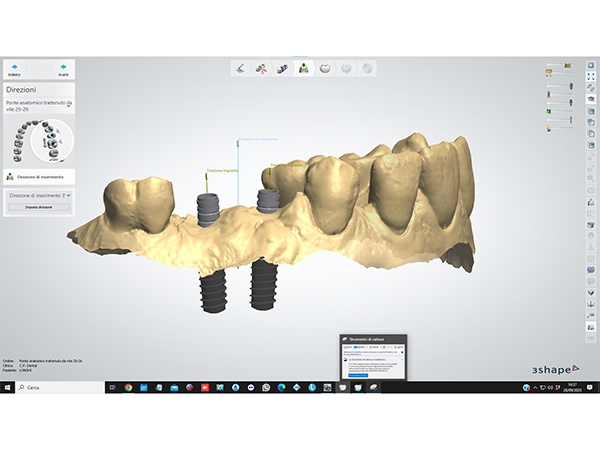
Task: Click the top icon in right vertical toolbar
Action: [591, 66]
